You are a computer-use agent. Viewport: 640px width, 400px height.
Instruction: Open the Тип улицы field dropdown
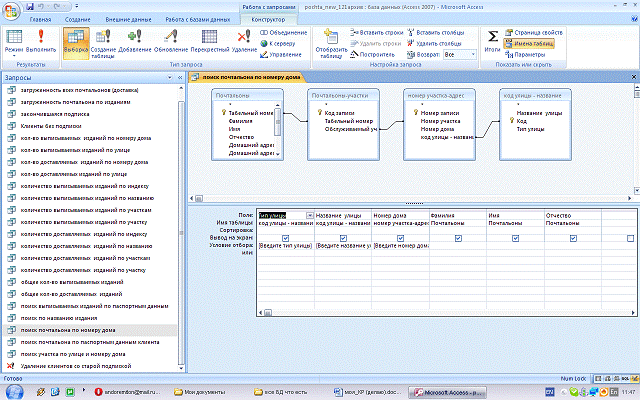click(310, 215)
